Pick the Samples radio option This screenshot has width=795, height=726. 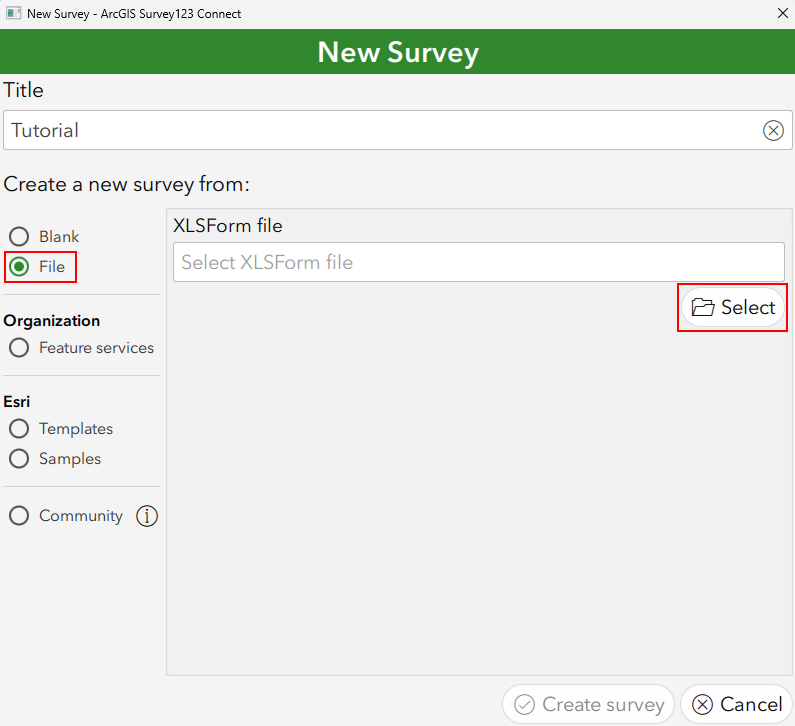pos(19,459)
